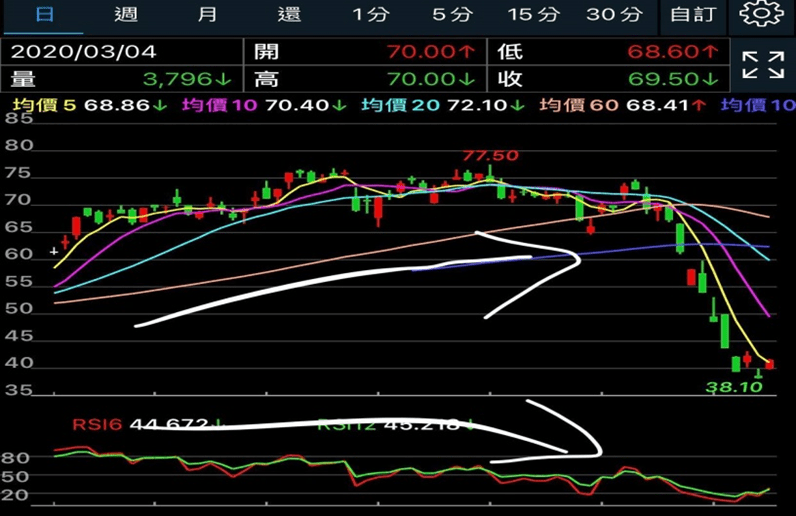Click the 均價 10 moving average label
This screenshot has height=516, width=796.
220,106
